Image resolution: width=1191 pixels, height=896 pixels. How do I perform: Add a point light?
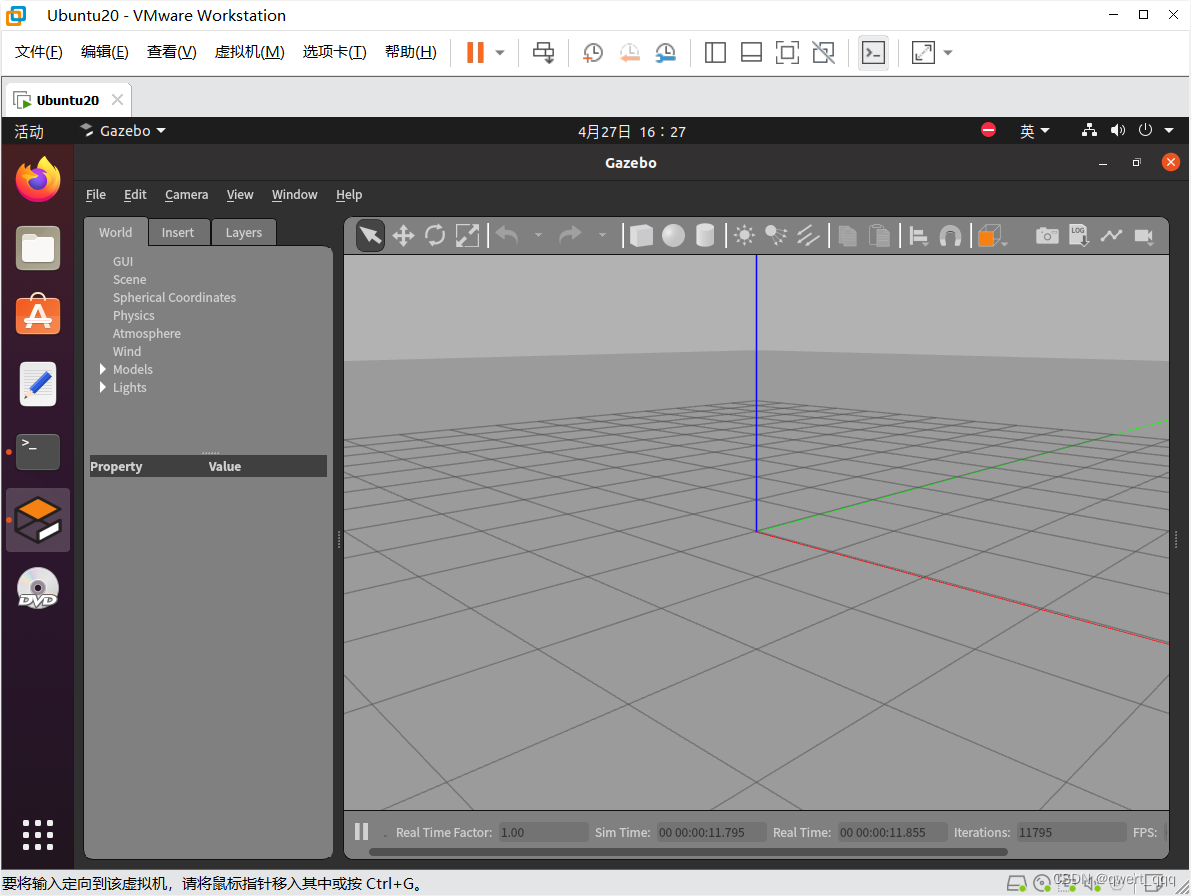[744, 235]
